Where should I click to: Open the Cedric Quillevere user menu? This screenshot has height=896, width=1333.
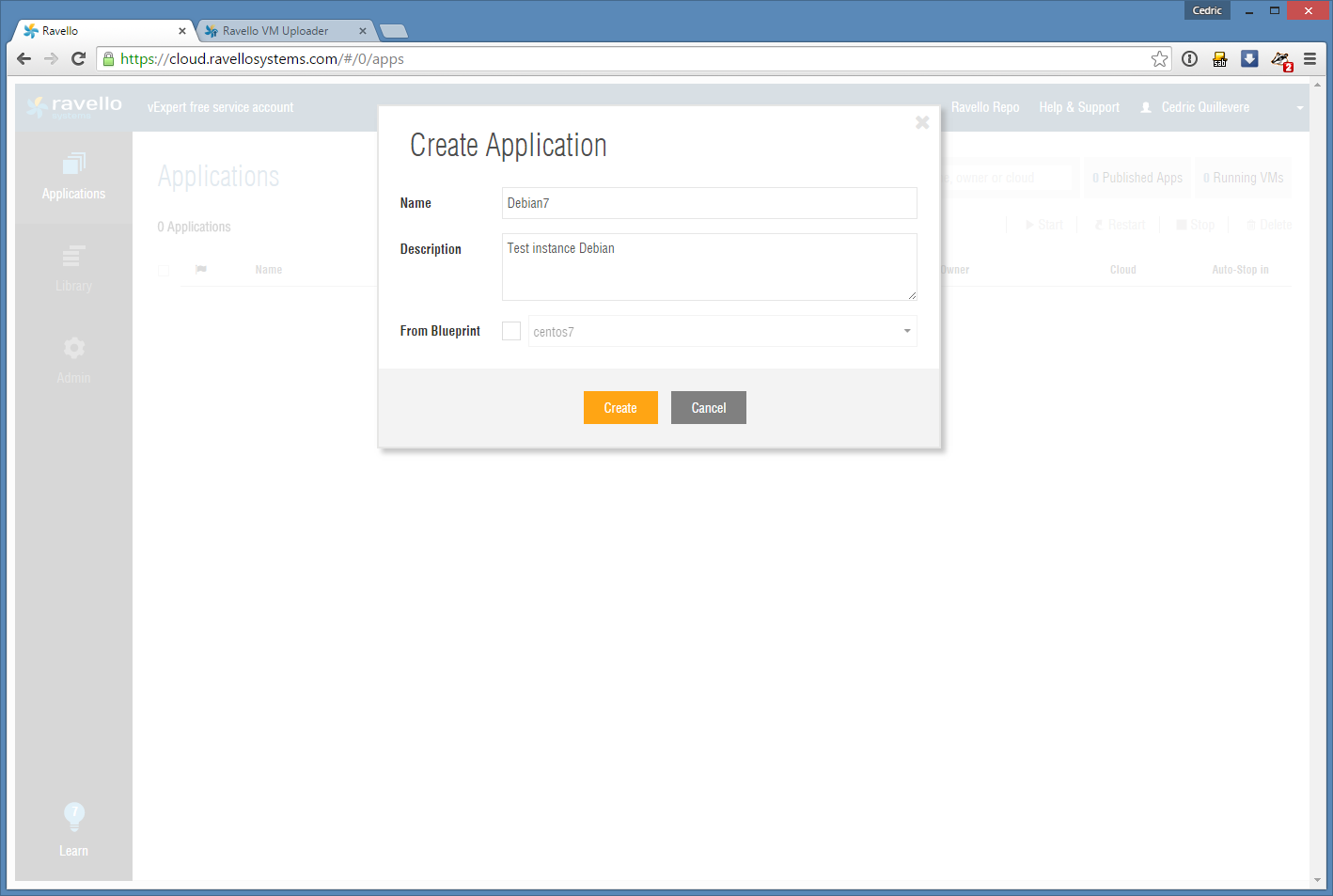[x=1205, y=107]
